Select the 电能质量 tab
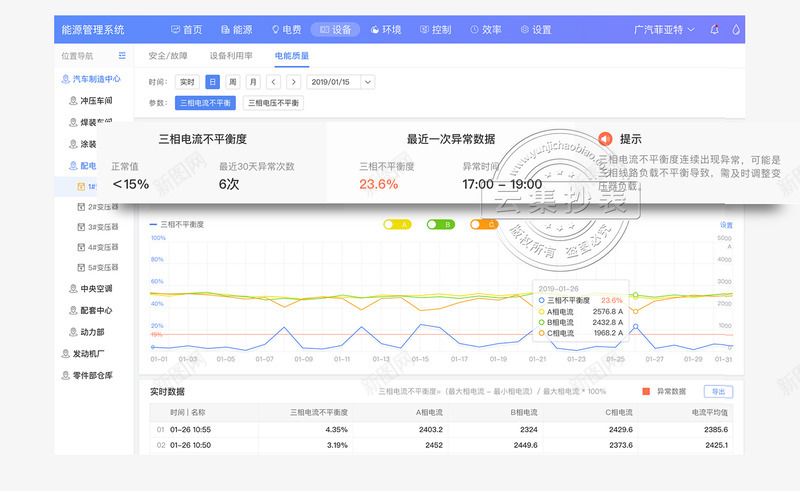The width and height of the screenshot is (800, 491). pos(292,56)
